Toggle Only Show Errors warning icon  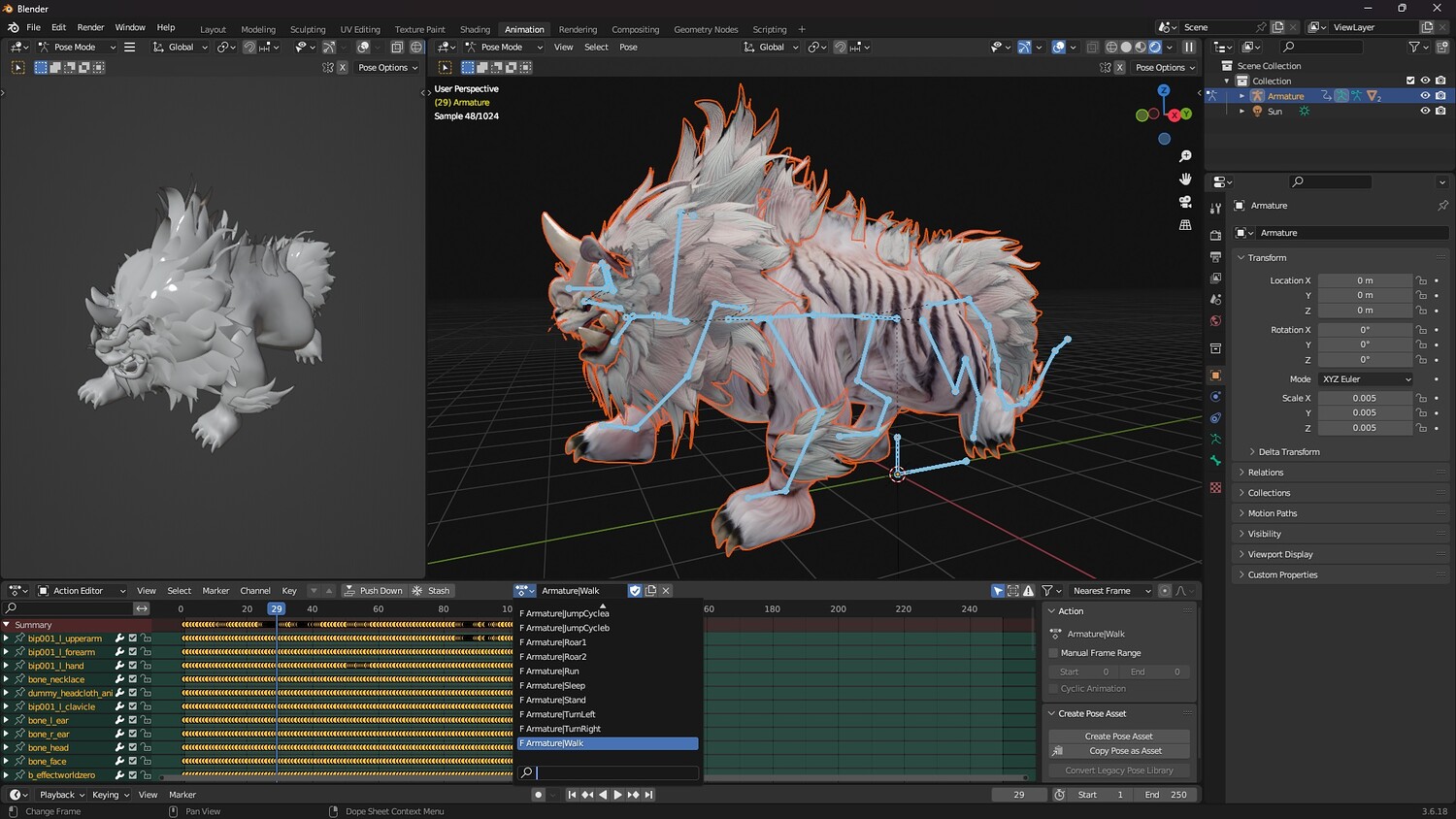[1029, 590]
